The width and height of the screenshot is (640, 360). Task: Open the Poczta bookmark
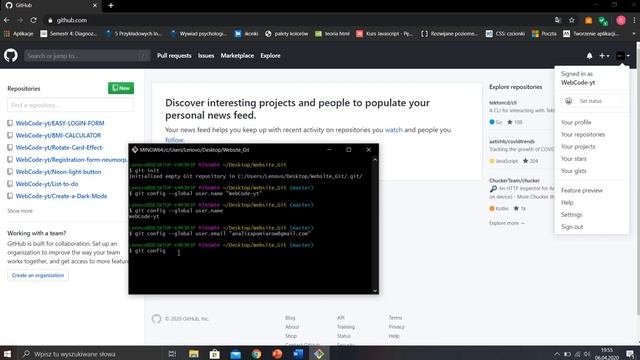[x=544, y=34]
